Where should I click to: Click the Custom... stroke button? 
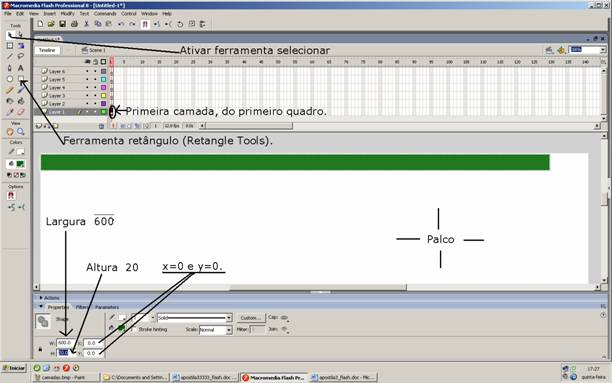coord(251,318)
